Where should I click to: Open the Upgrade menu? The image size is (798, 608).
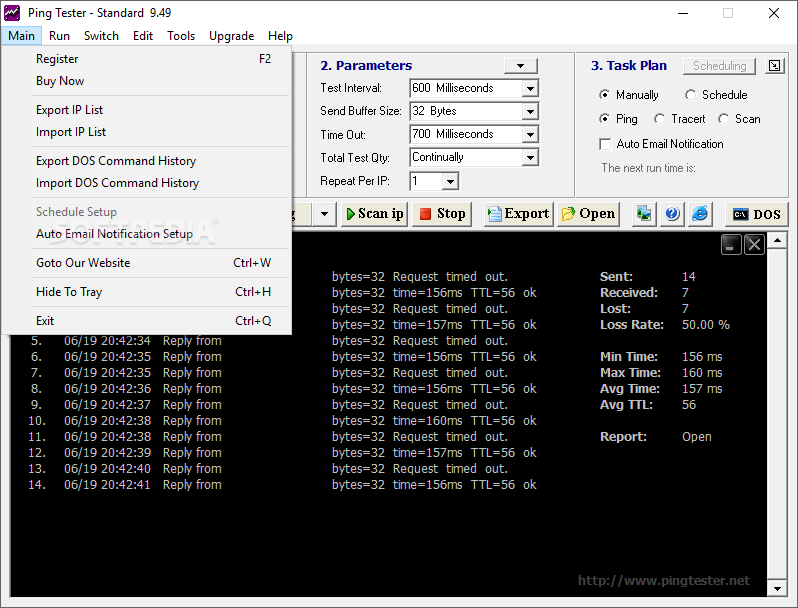point(232,36)
